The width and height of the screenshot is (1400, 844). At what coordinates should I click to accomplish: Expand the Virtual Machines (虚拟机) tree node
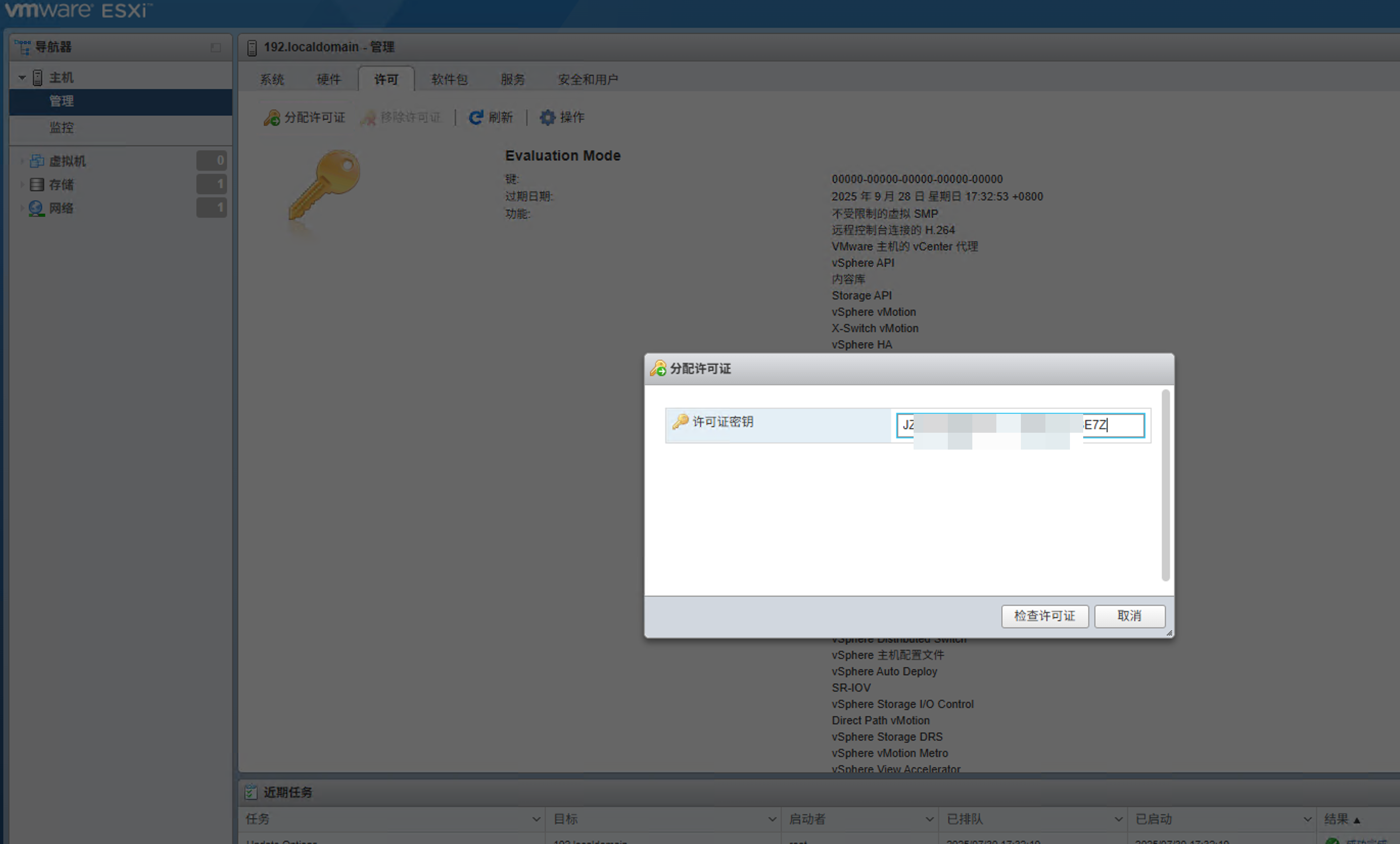click(22, 161)
